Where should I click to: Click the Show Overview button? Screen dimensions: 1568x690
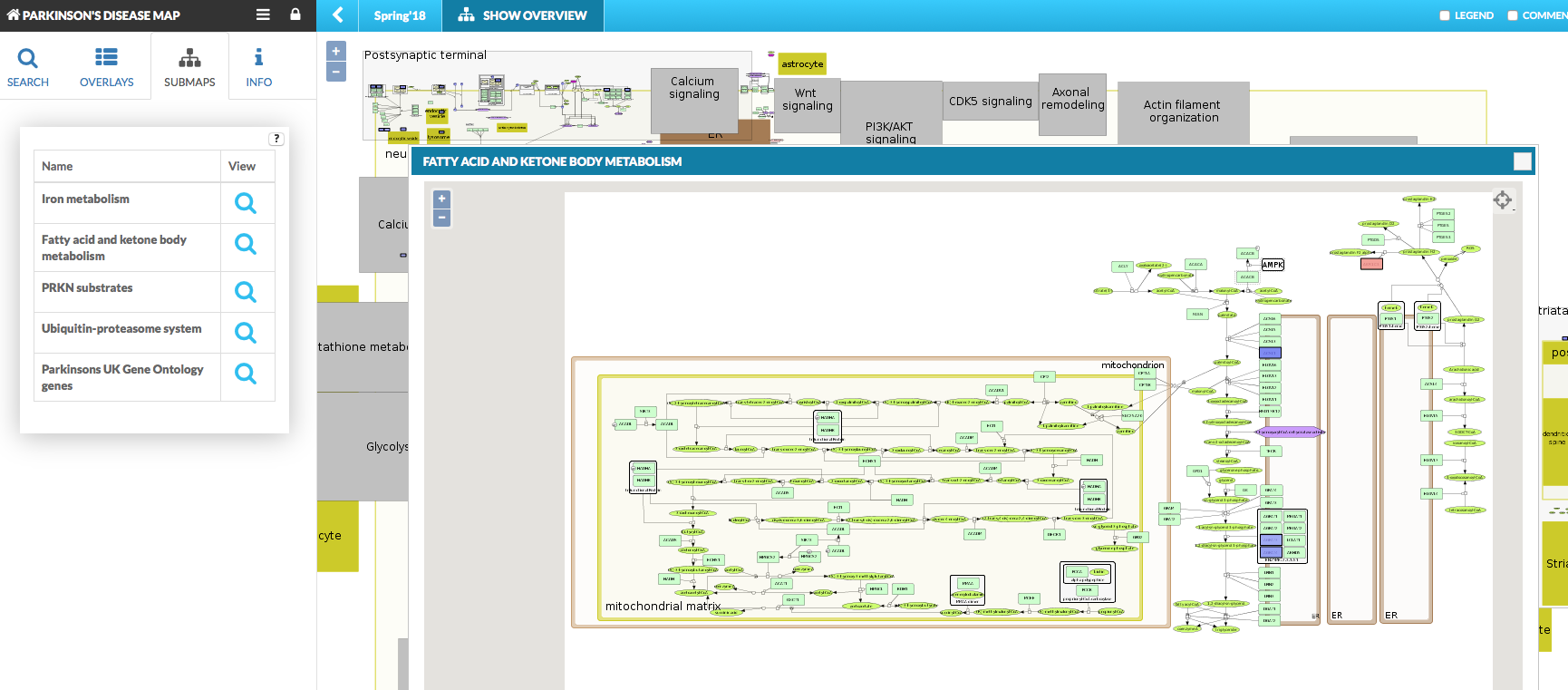click(x=522, y=15)
